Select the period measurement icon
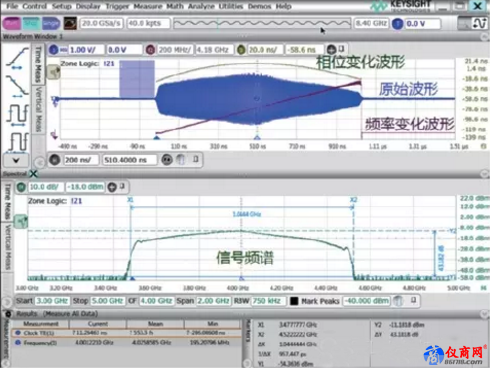Viewport: 490px width, 368px height. pyautogui.click(x=17, y=115)
